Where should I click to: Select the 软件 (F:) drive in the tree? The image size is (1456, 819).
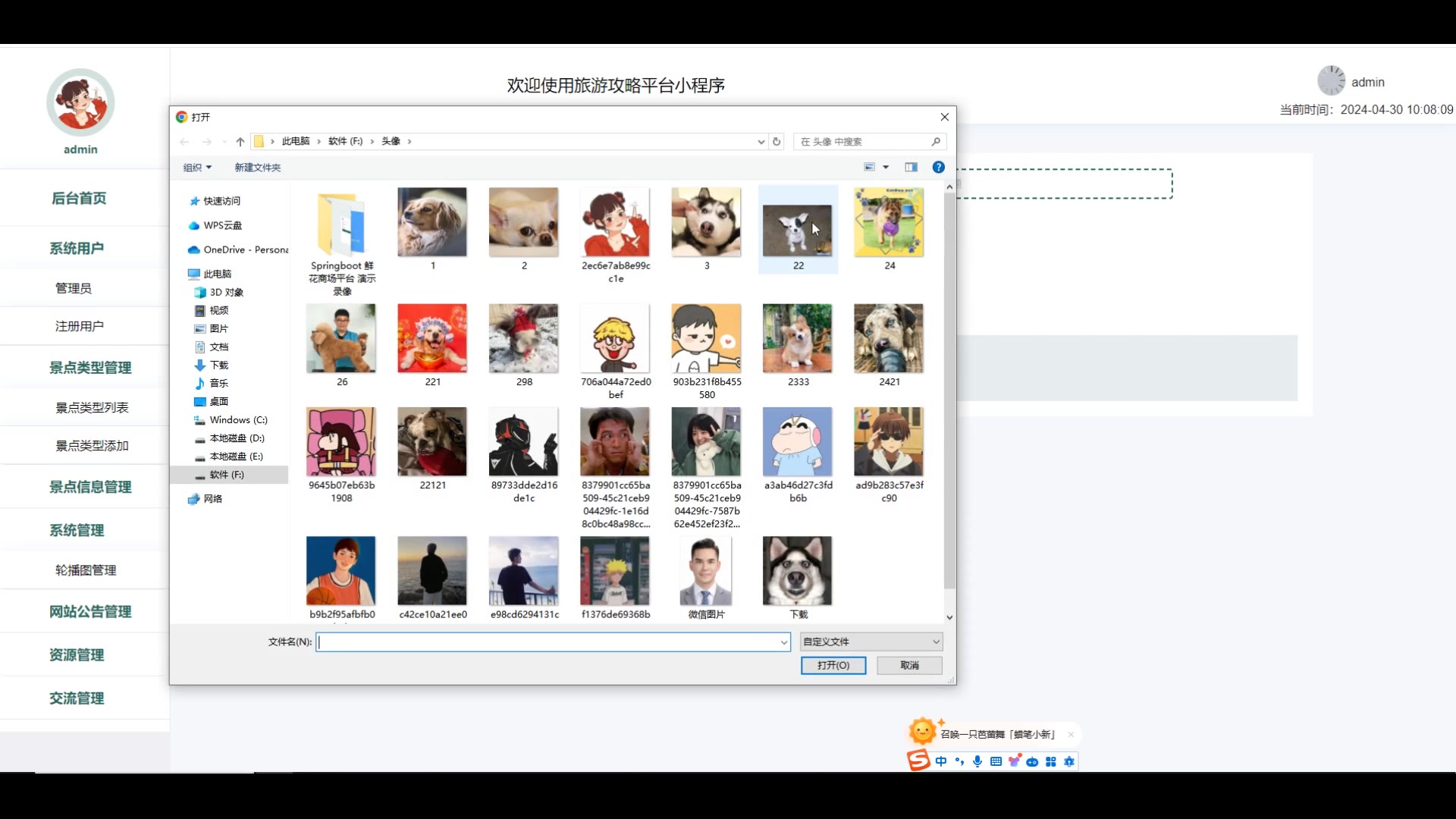(x=227, y=475)
